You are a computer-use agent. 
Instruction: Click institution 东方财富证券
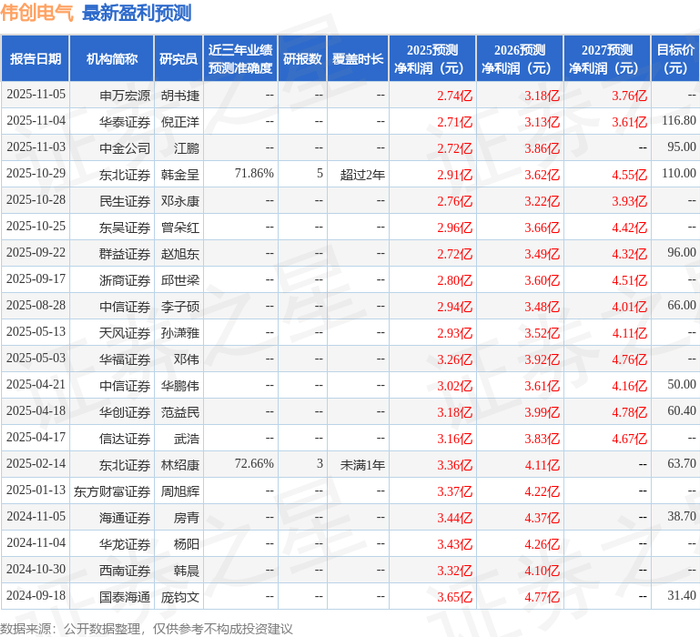112,491
